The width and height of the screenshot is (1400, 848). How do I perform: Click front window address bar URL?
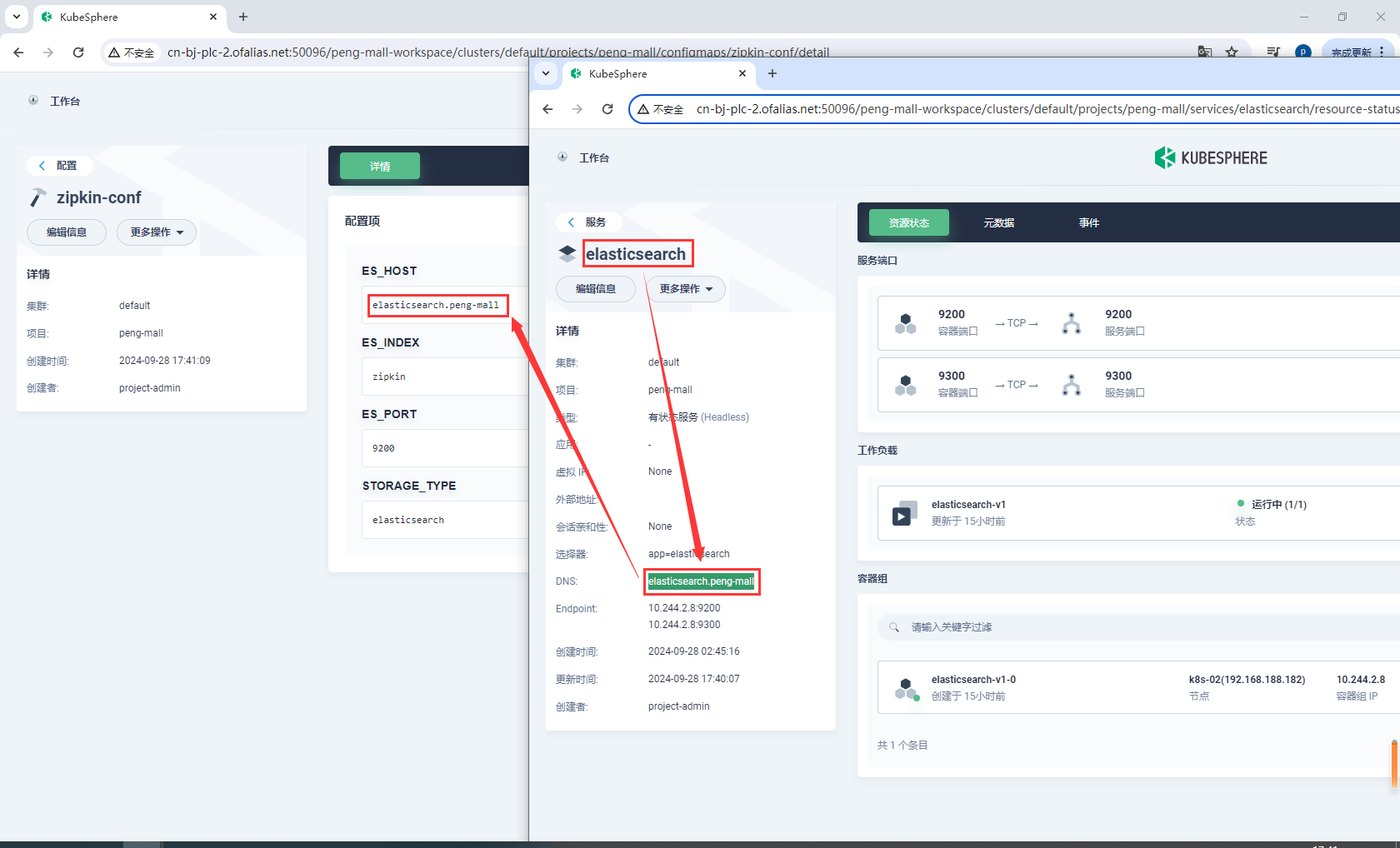click(x=1047, y=109)
